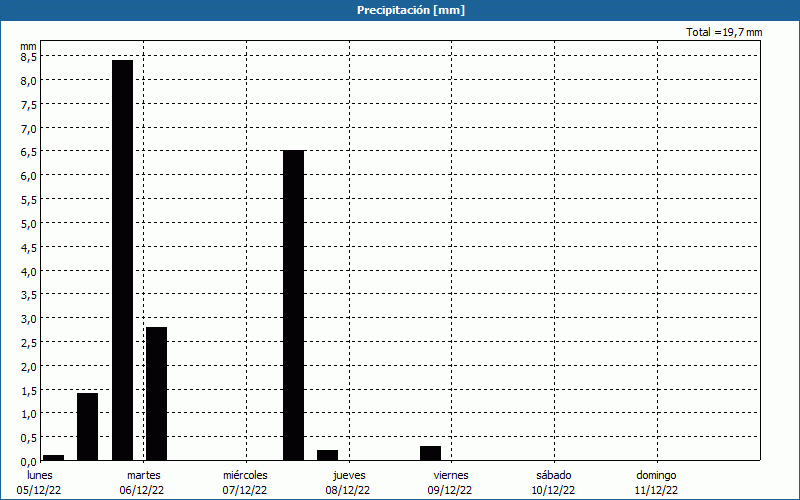800x500 pixels.
Task: Click the viernes axis label
Action: click(x=451, y=475)
